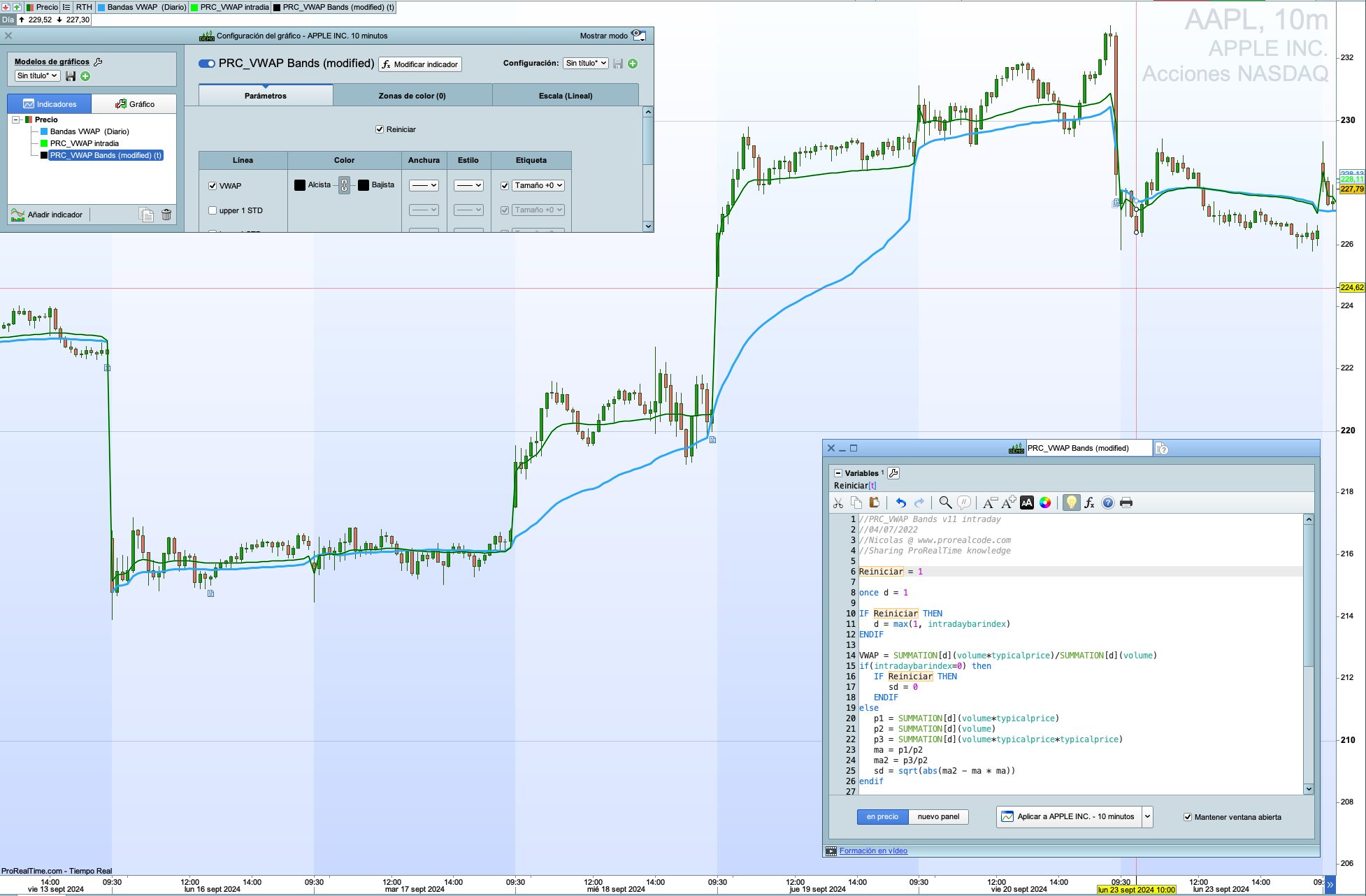Select PRC_VWAP intradía in indicator tree

tap(84, 143)
